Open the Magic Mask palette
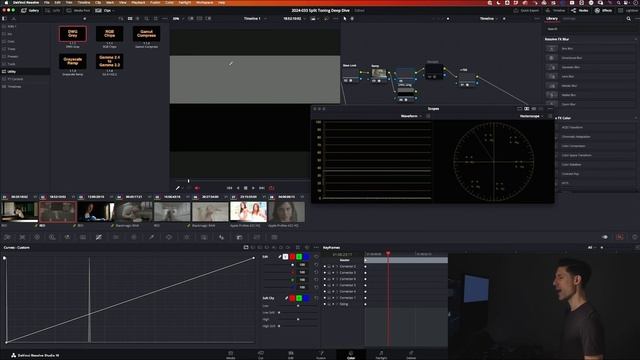The image size is (640, 360). pos(204,237)
